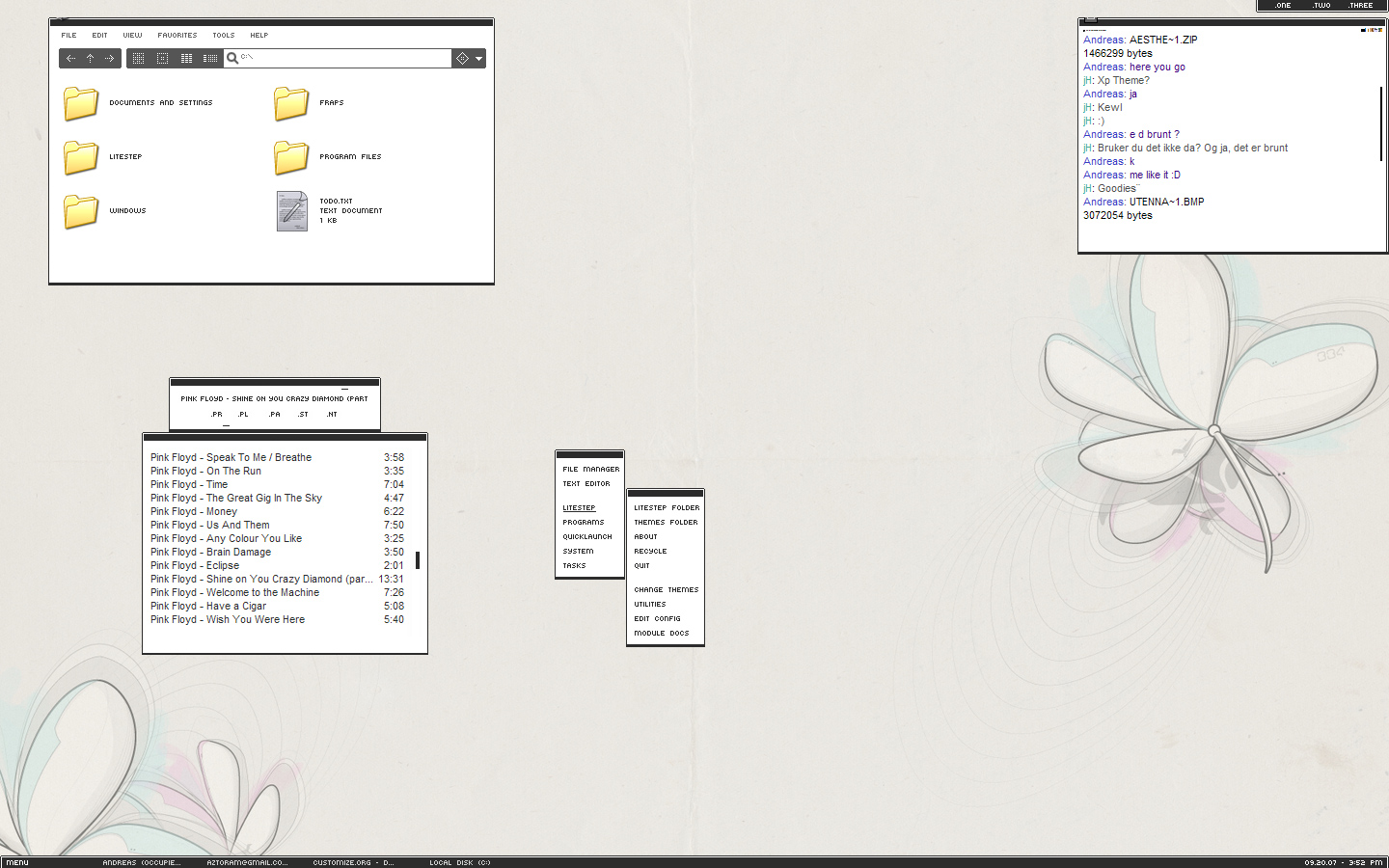Go up one folder level arrow

point(90,59)
